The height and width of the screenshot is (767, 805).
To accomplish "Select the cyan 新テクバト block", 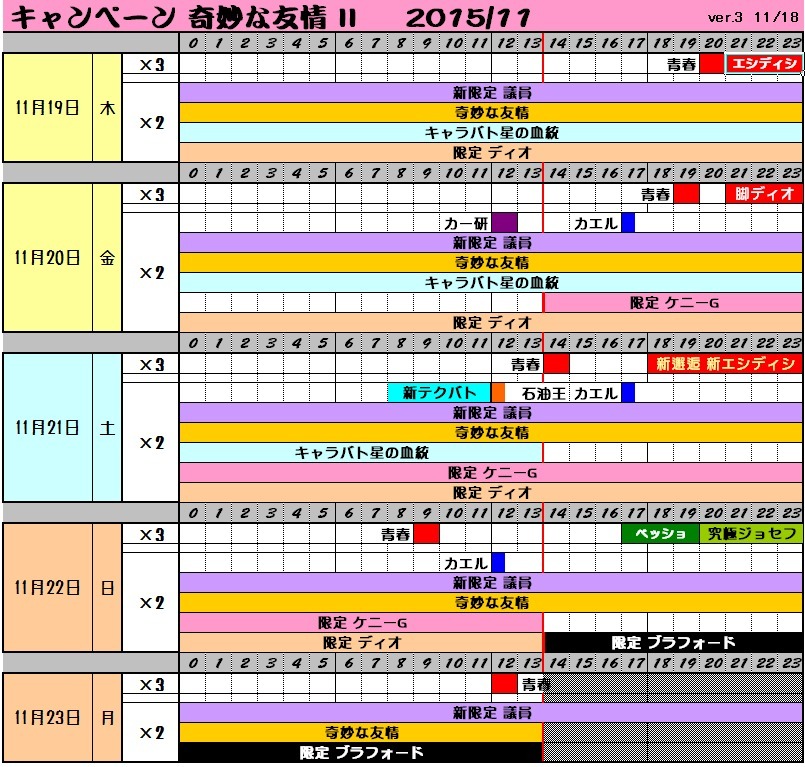I will coord(439,393).
